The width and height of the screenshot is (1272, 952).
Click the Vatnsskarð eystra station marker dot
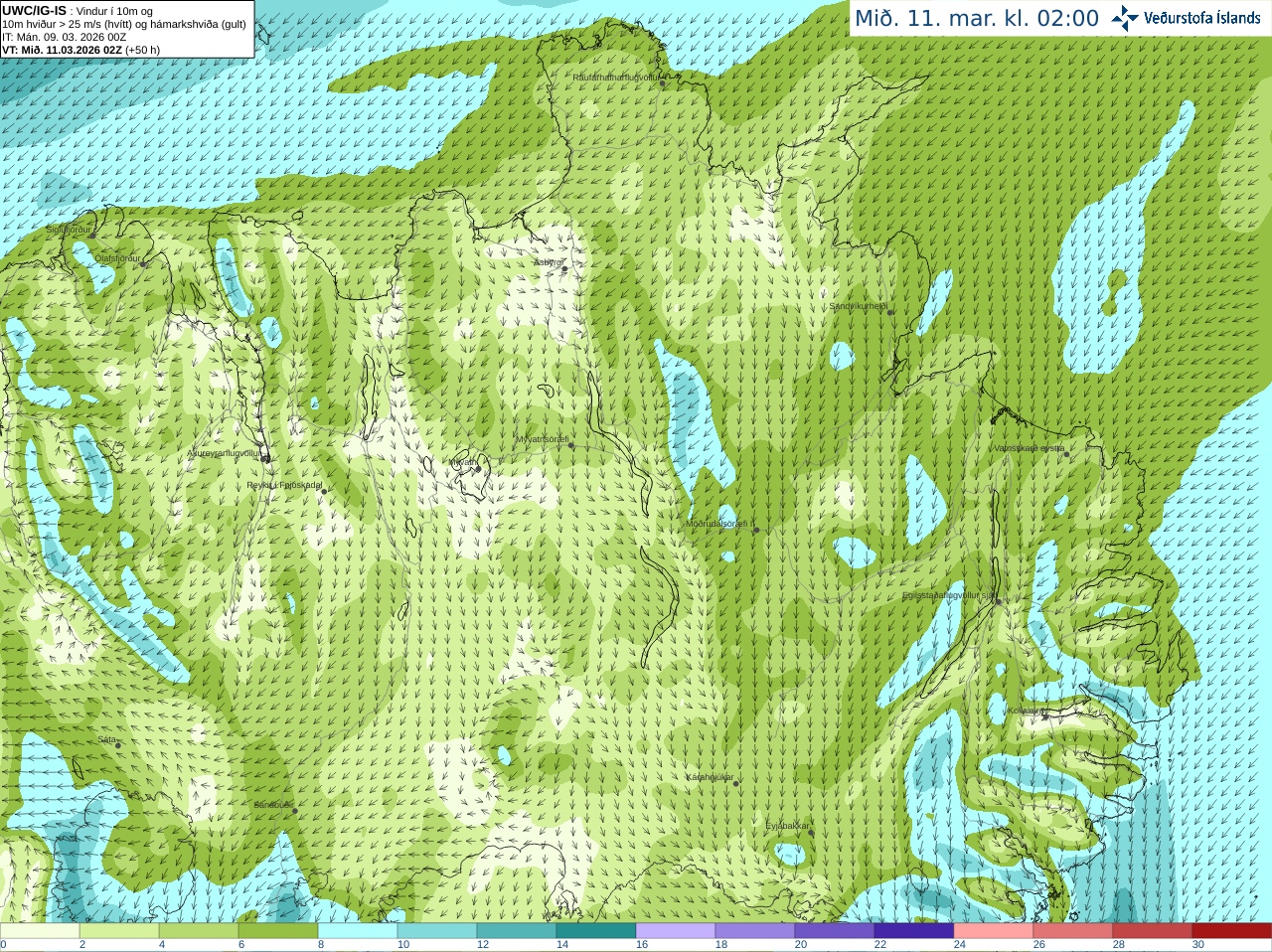(1067, 454)
